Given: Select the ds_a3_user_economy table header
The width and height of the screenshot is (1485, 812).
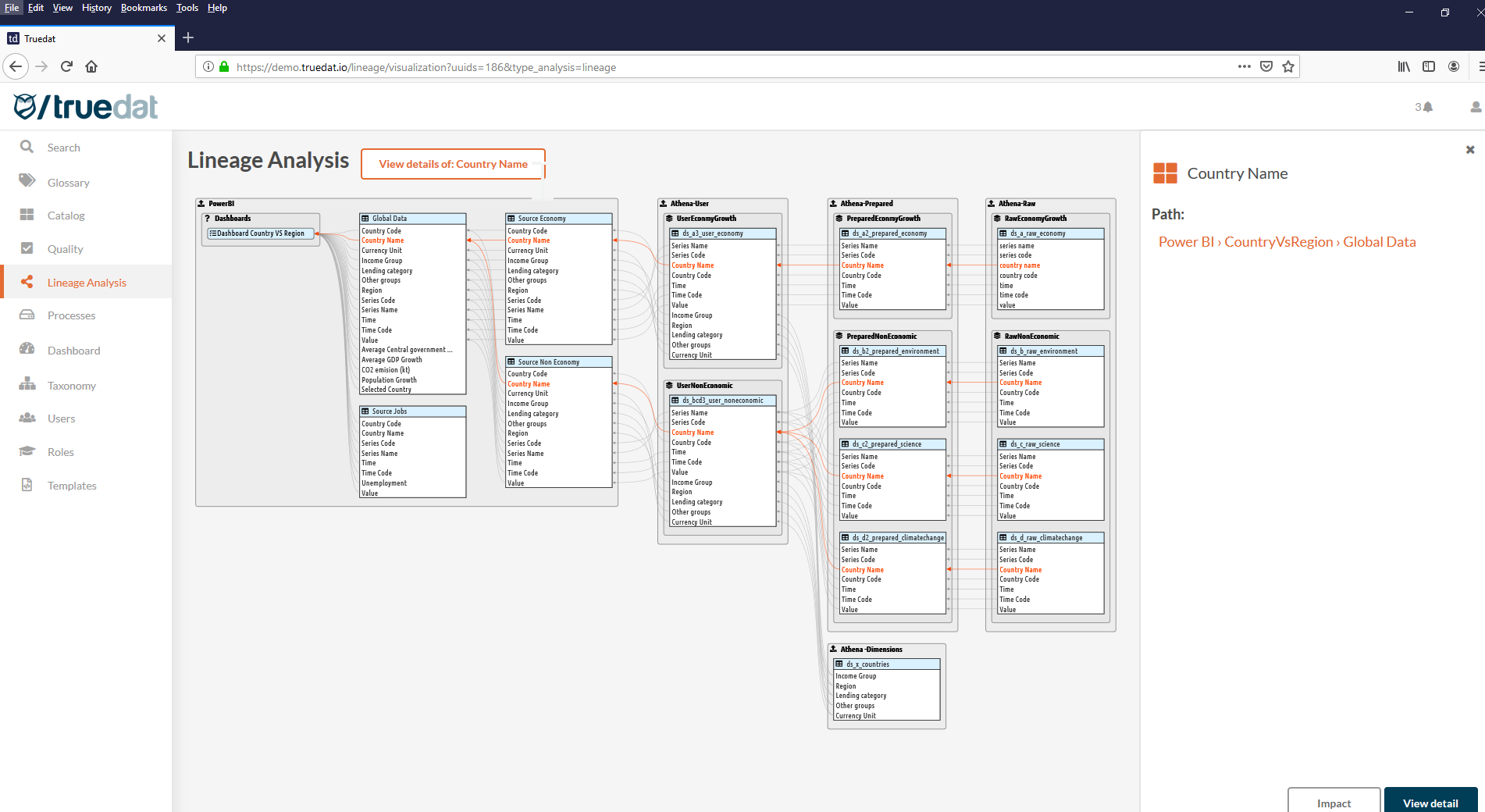Looking at the screenshot, I should pyautogui.click(x=723, y=233).
